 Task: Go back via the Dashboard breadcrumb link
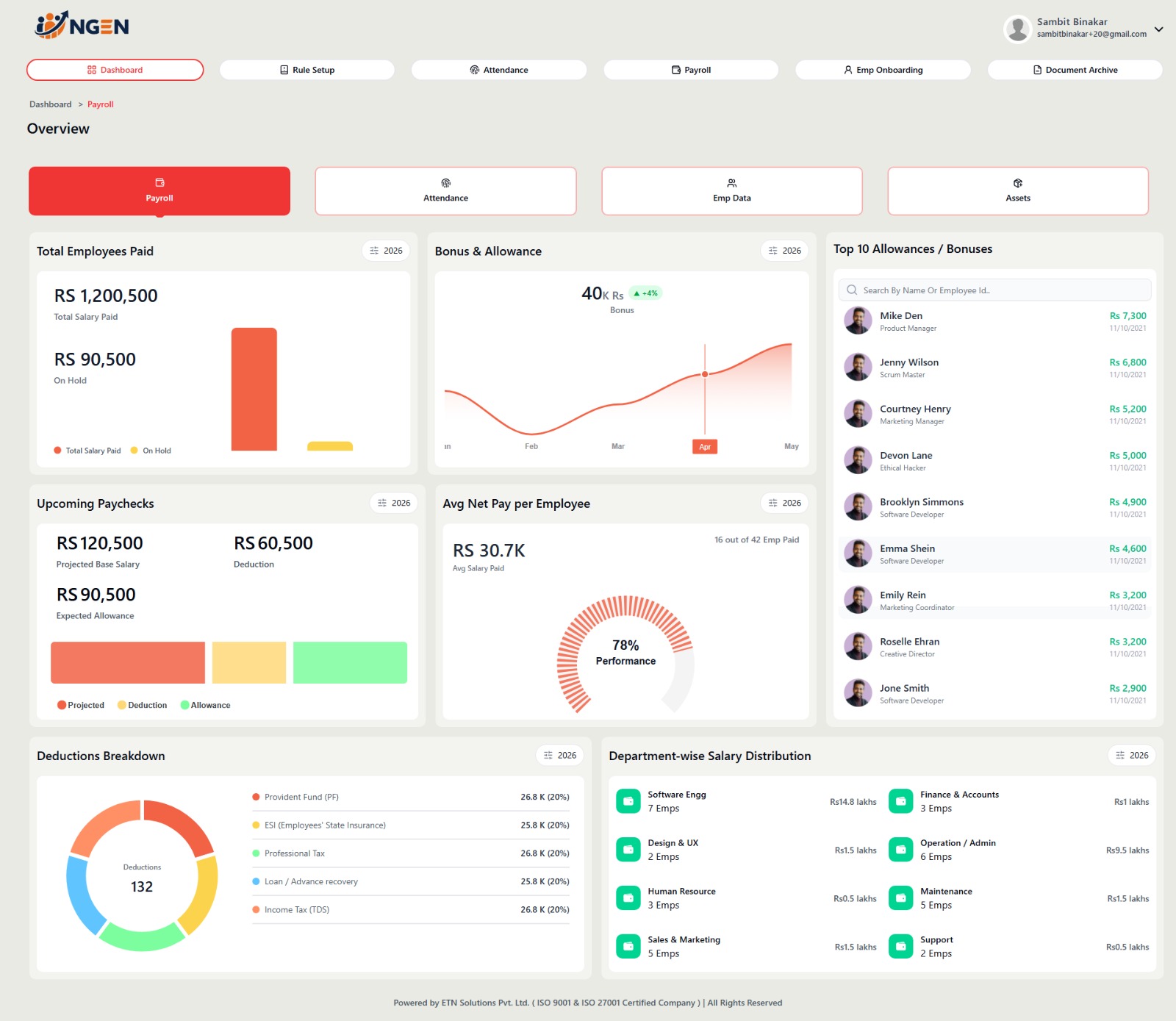tap(50, 104)
